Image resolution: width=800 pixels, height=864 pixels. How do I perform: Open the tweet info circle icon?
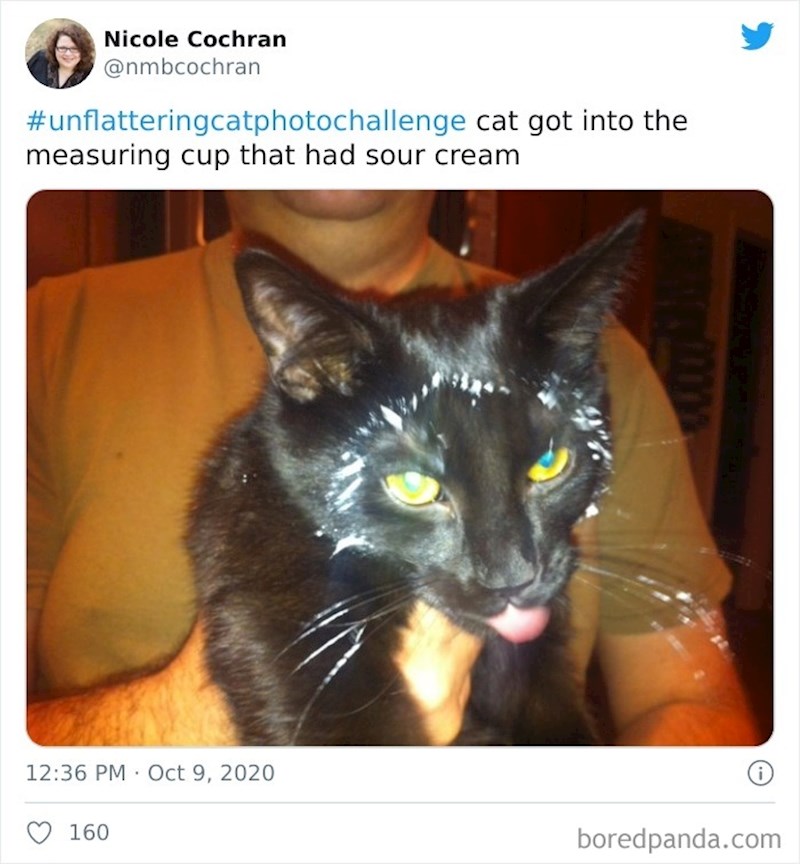tap(760, 773)
